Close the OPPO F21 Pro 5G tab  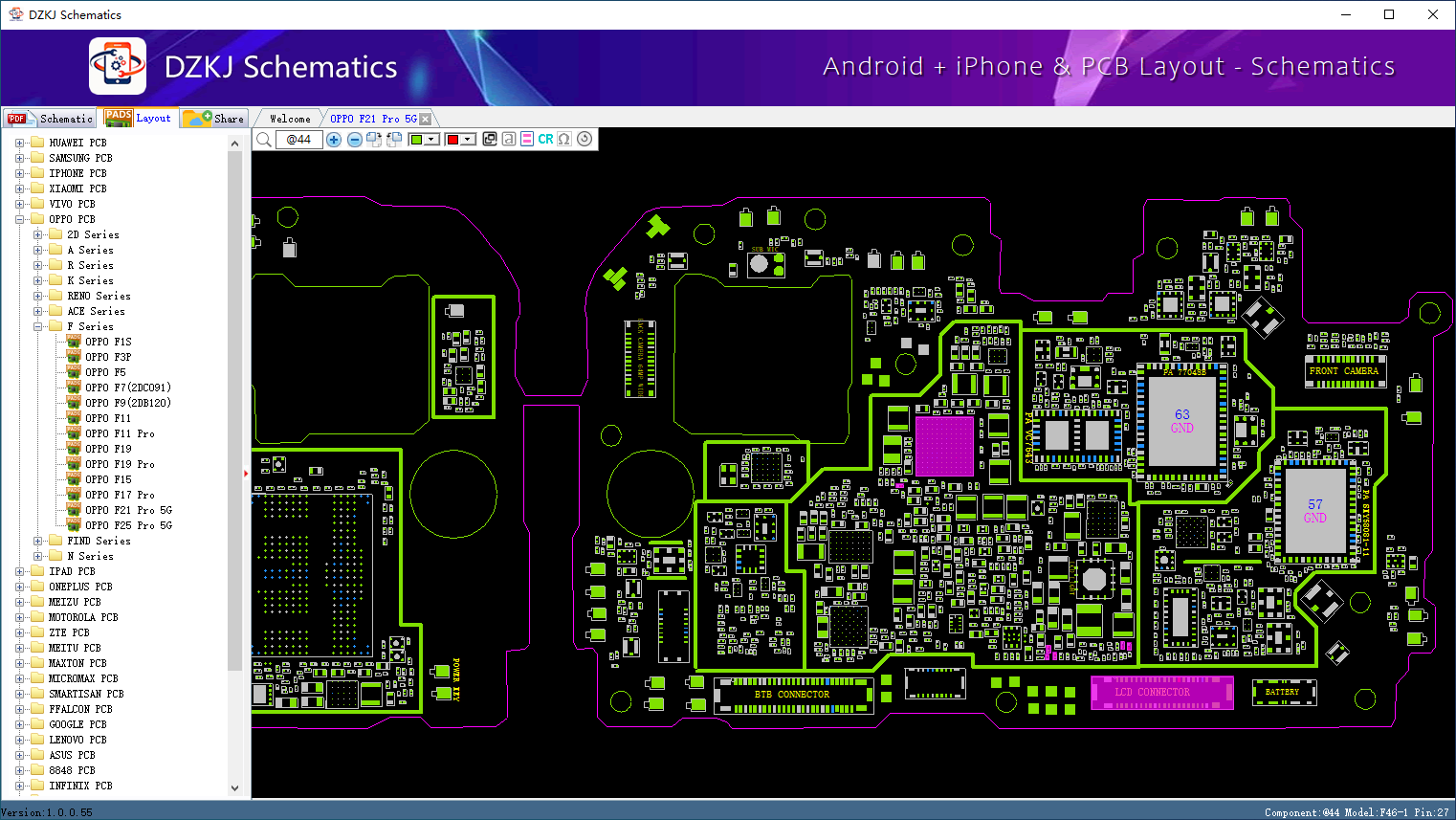[426, 120]
